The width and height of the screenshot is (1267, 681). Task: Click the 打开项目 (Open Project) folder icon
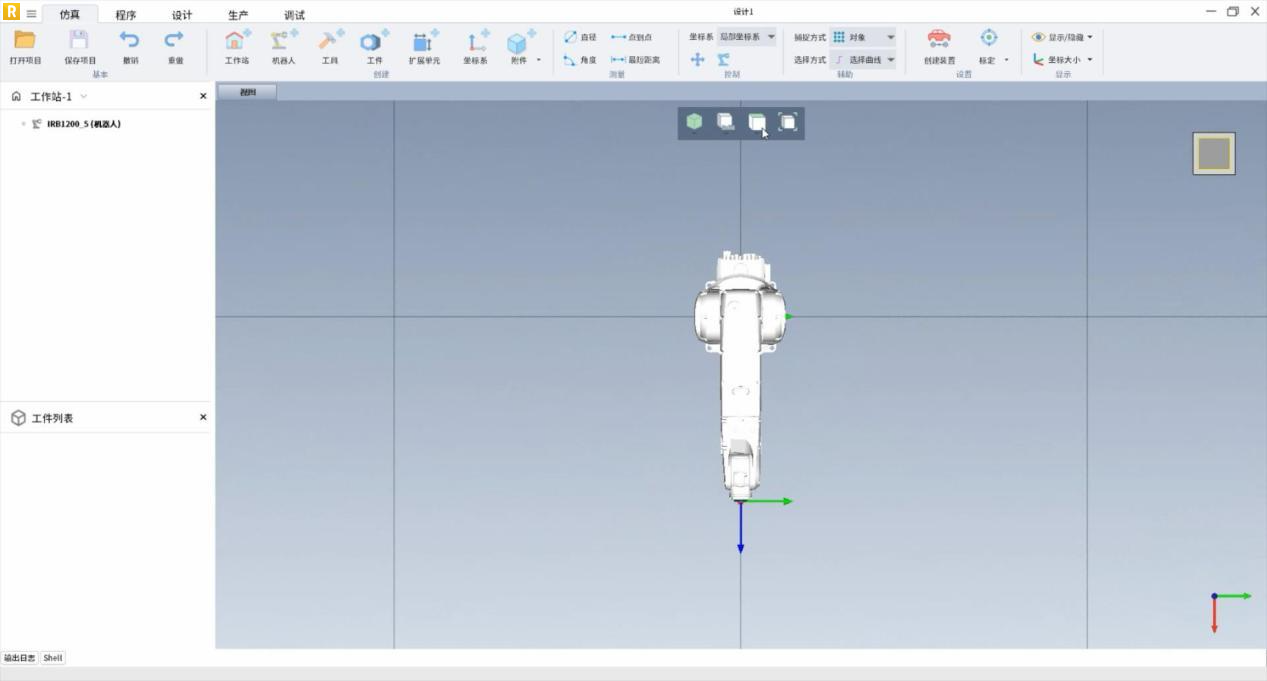(x=25, y=41)
